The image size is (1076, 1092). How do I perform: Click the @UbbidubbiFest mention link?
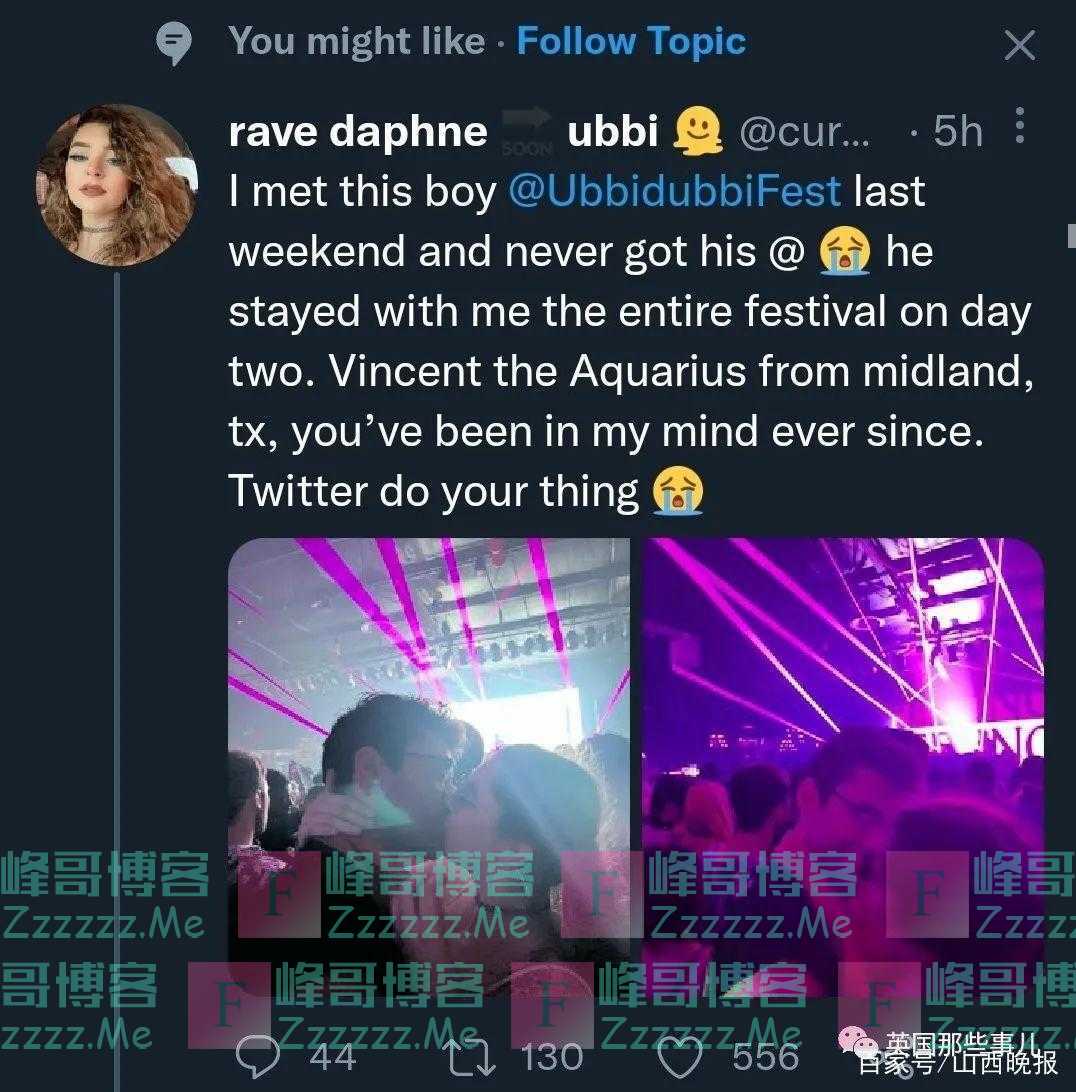[x=675, y=191]
